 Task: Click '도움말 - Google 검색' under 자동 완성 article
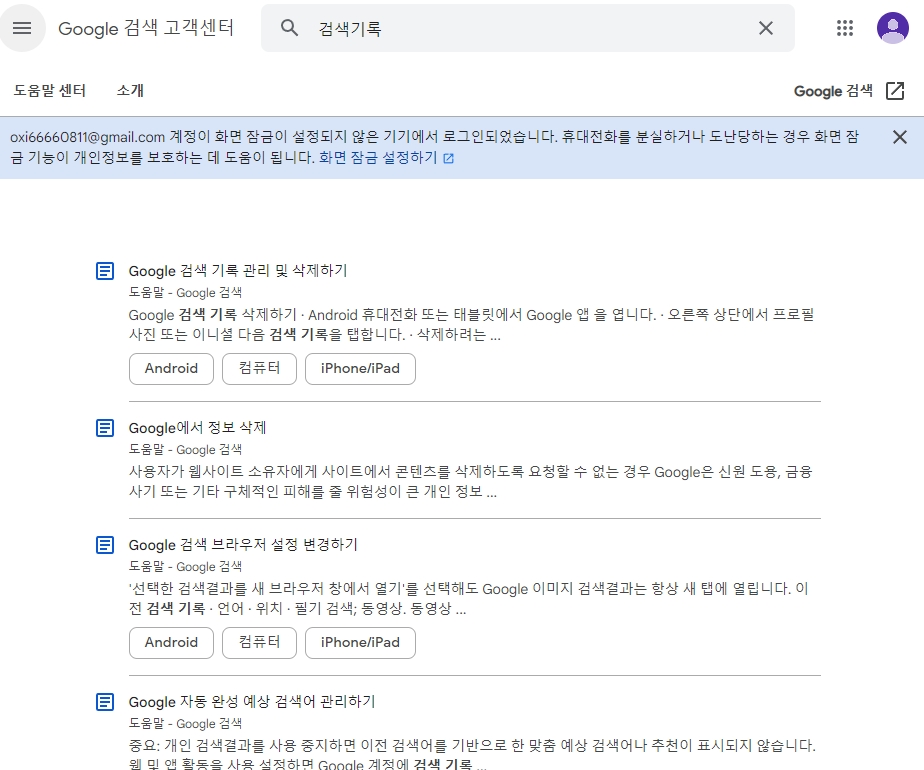pyautogui.click(x=186, y=723)
